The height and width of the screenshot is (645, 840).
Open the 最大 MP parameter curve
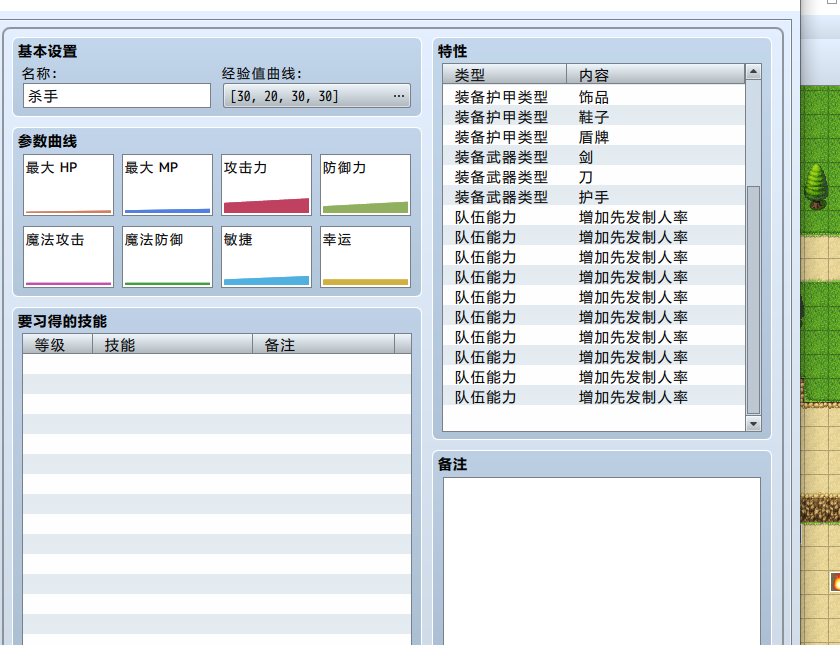click(x=168, y=185)
